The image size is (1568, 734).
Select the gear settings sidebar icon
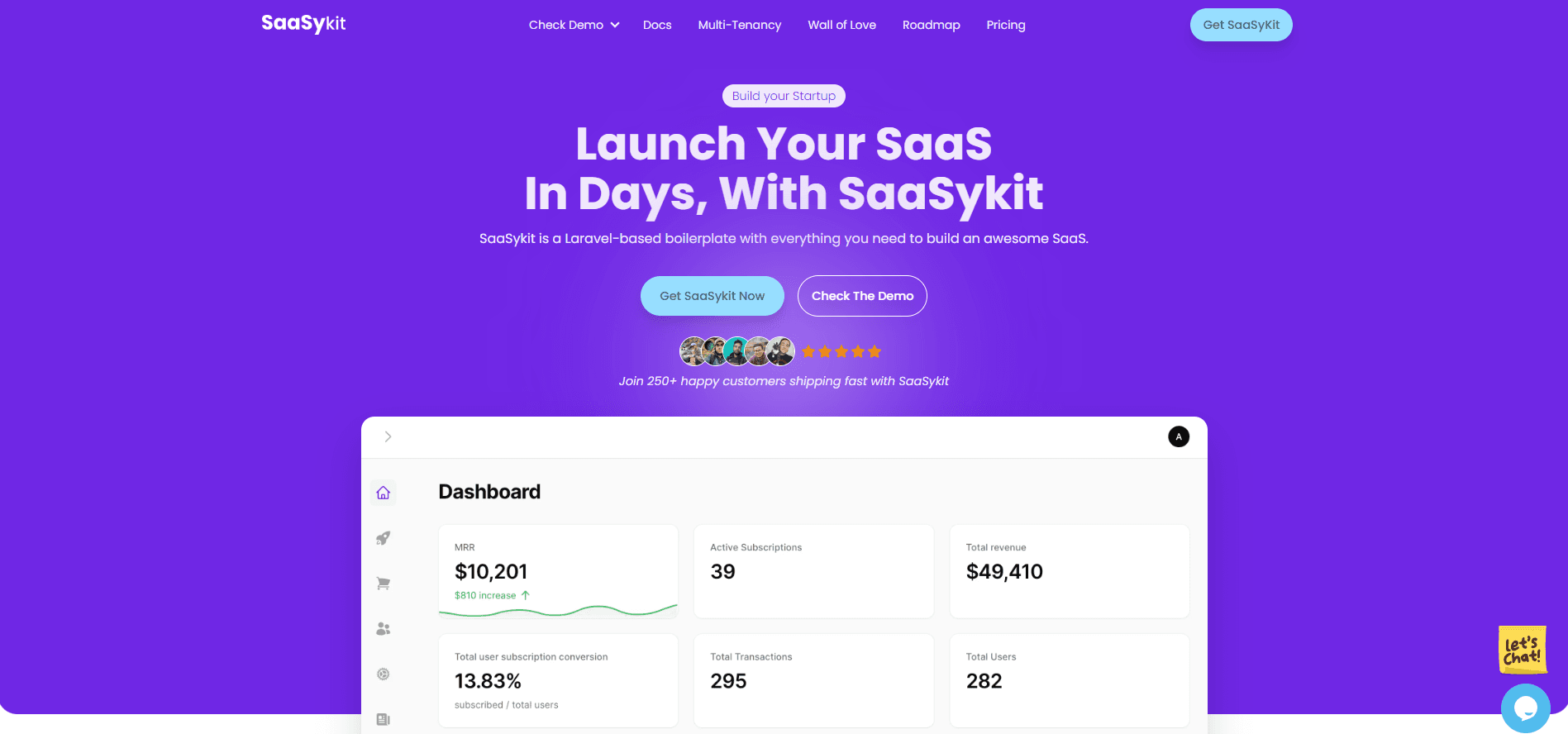(x=383, y=674)
